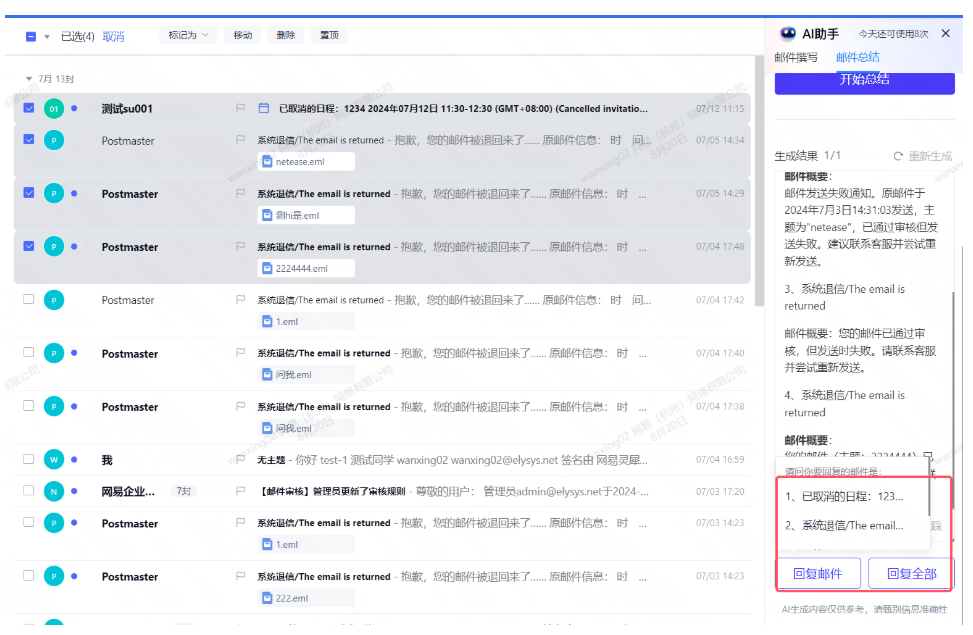
Task: Flag the Postmaster email dated 07/04 17:38
Action: [x=240, y=407]
